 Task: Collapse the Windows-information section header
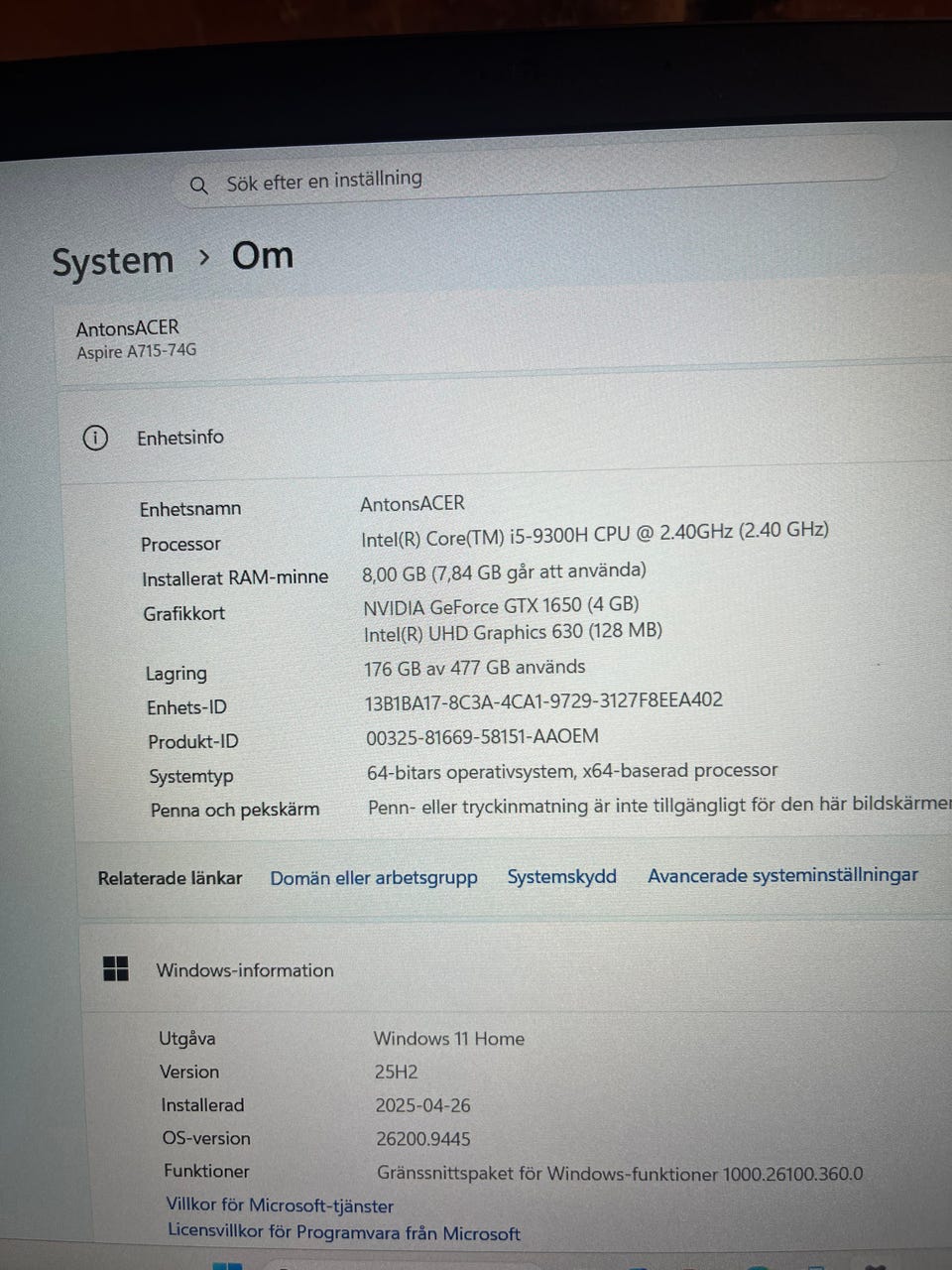(516, 969)
